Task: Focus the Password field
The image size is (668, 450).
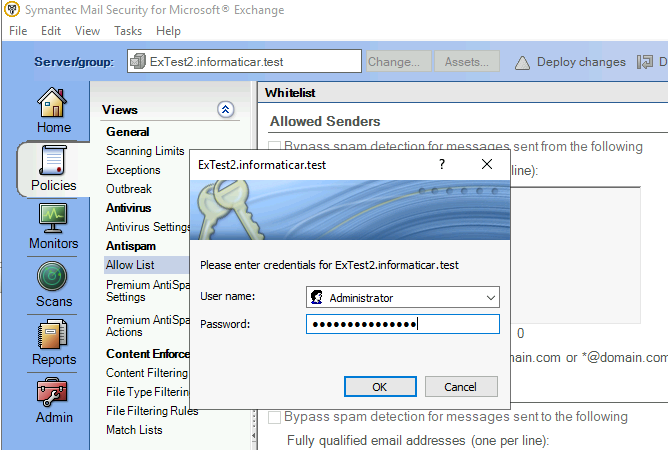Action: (403, 324)
